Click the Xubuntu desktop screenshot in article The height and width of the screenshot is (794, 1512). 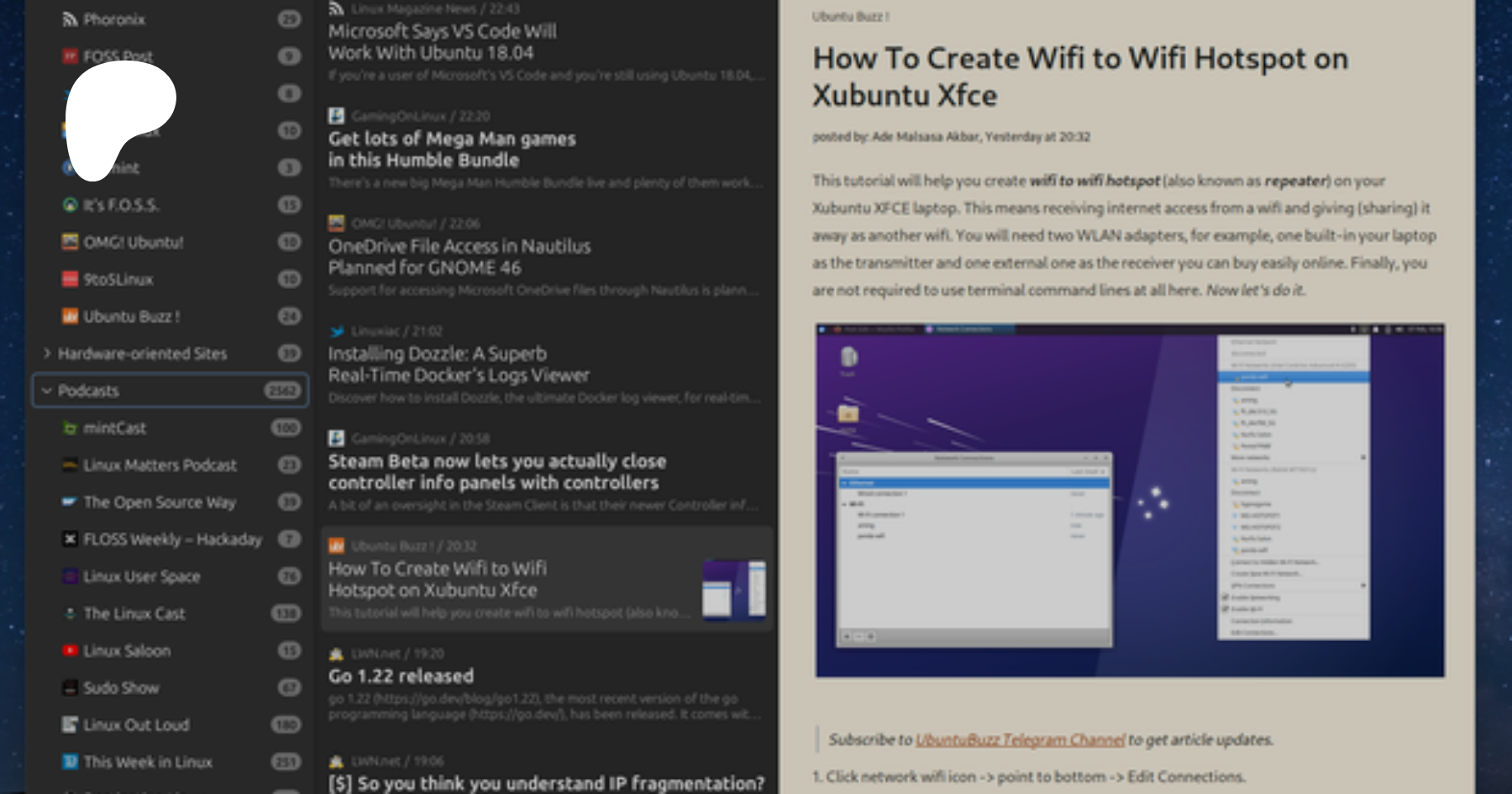coord(1129,501)
